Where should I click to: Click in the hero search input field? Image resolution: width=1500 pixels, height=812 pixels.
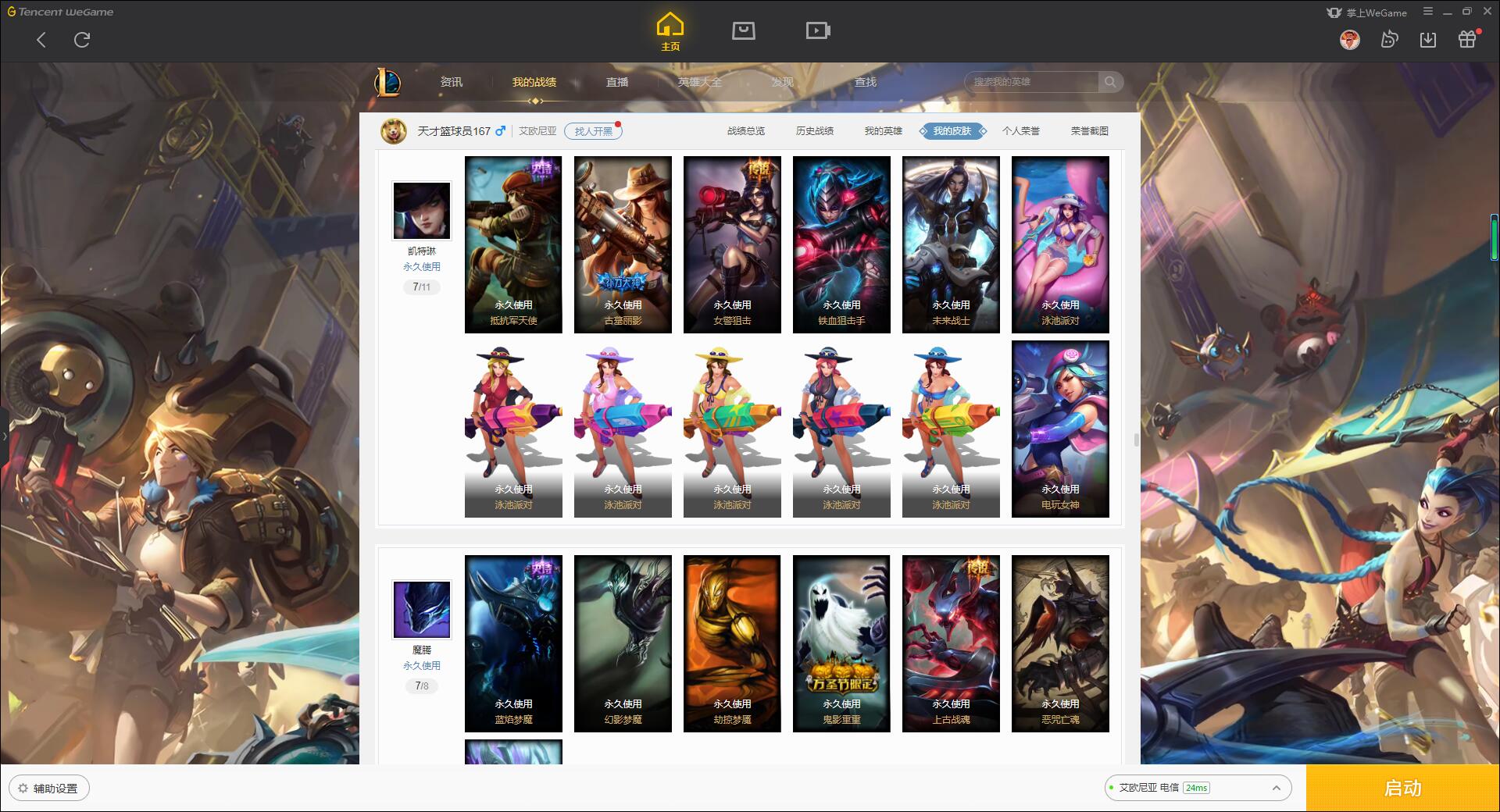1033,82
